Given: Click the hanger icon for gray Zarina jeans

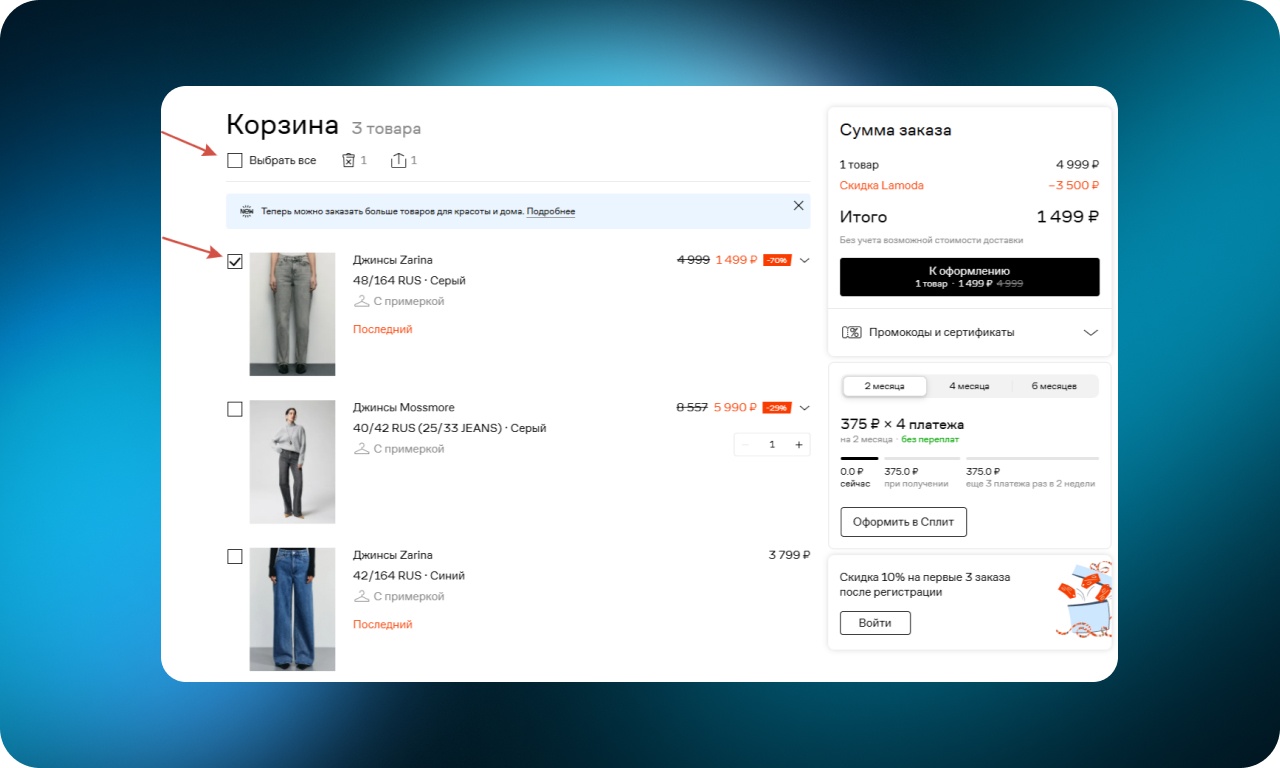Looking at the screenshot, I should [361, 301].
